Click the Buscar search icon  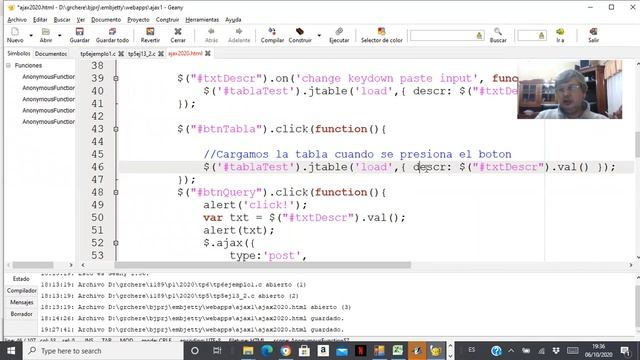point(498,35)
